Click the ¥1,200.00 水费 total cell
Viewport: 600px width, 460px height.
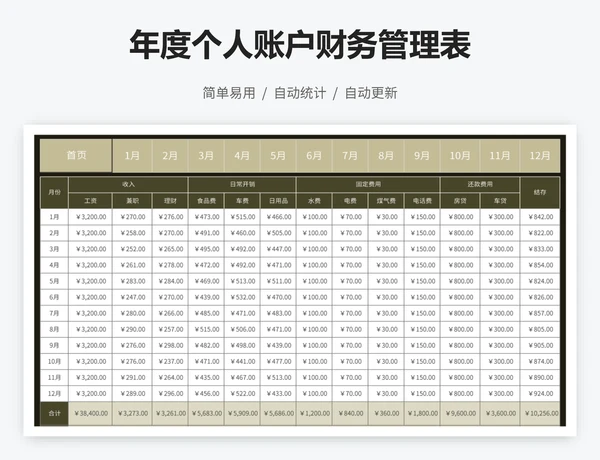tap(314, 413)
